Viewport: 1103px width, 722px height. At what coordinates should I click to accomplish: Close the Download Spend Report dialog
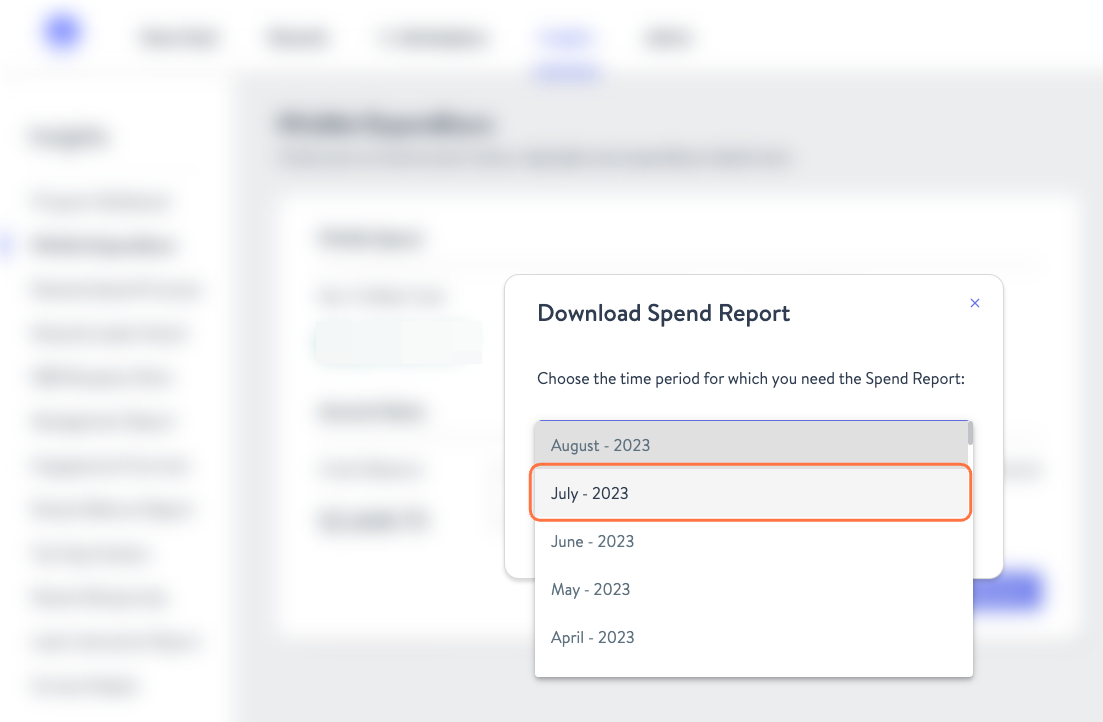click(x=974, y=303)
